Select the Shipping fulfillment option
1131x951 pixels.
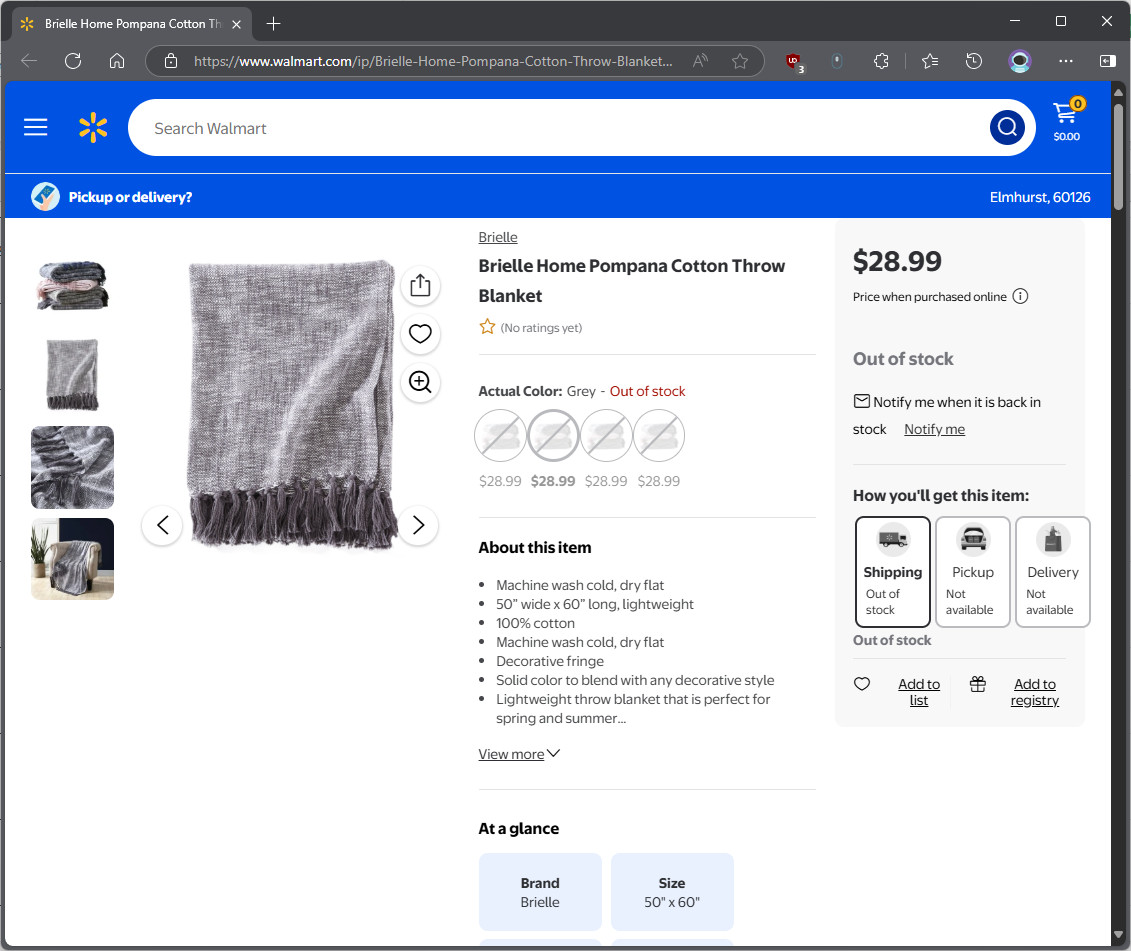pyautogui.click(x=892, y=571)
